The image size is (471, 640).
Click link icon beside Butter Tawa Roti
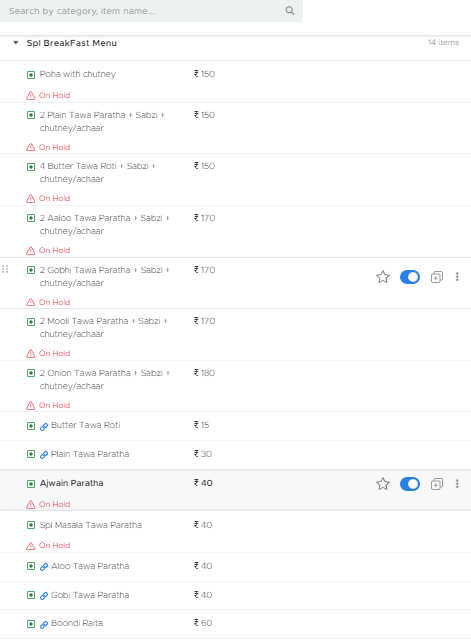(x=44, y=427)
